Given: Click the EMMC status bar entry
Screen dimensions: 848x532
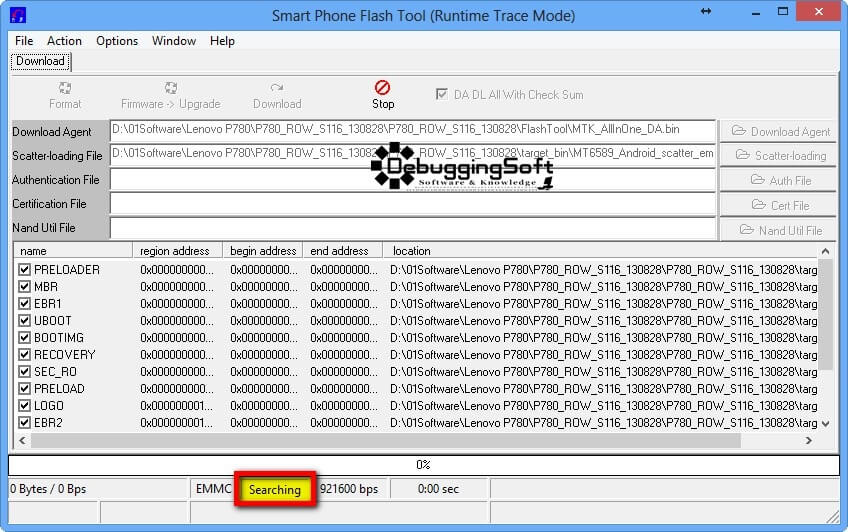Looking at the screenshot, I should tap(213, 489).
